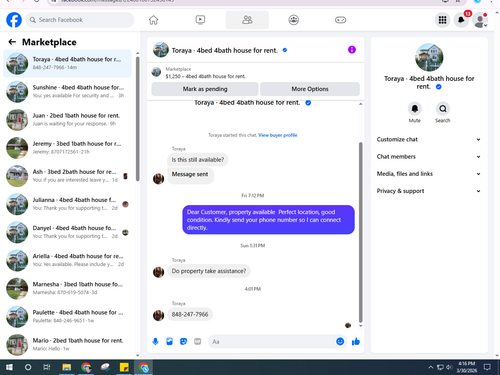Go back with the Marketplace arrow
Image resolution: width=500 pixels, height=375 pixels.
click(x=12, y=42)
